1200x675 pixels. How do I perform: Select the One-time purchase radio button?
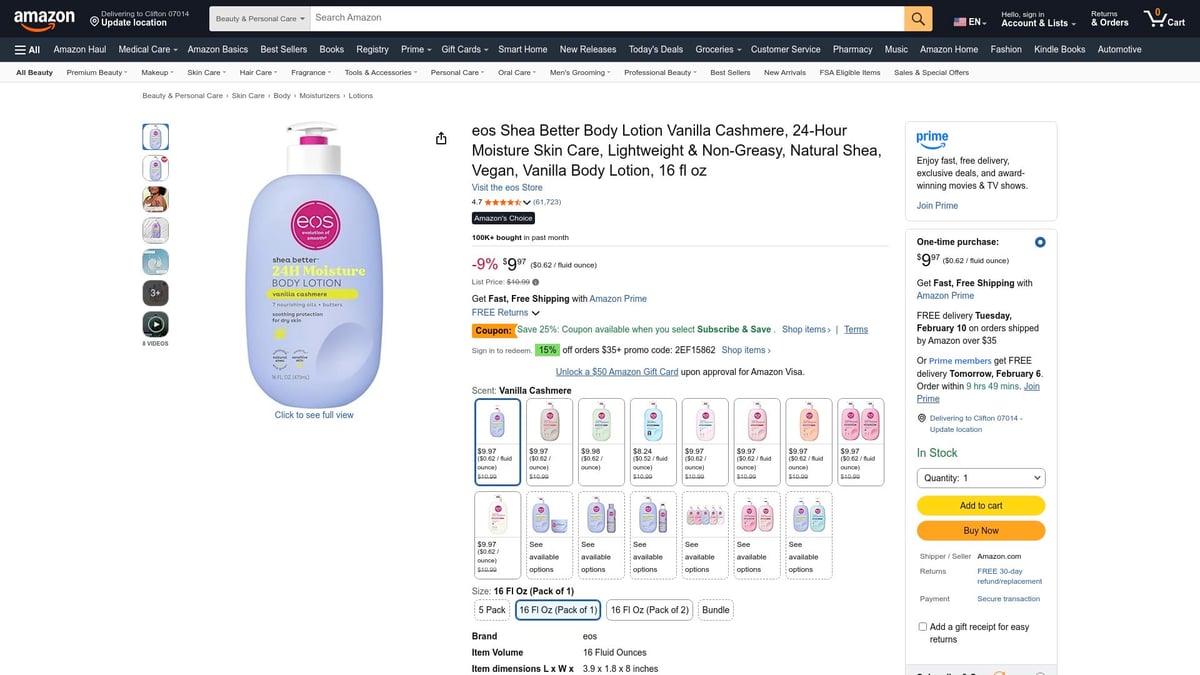tap(1039, 241)
